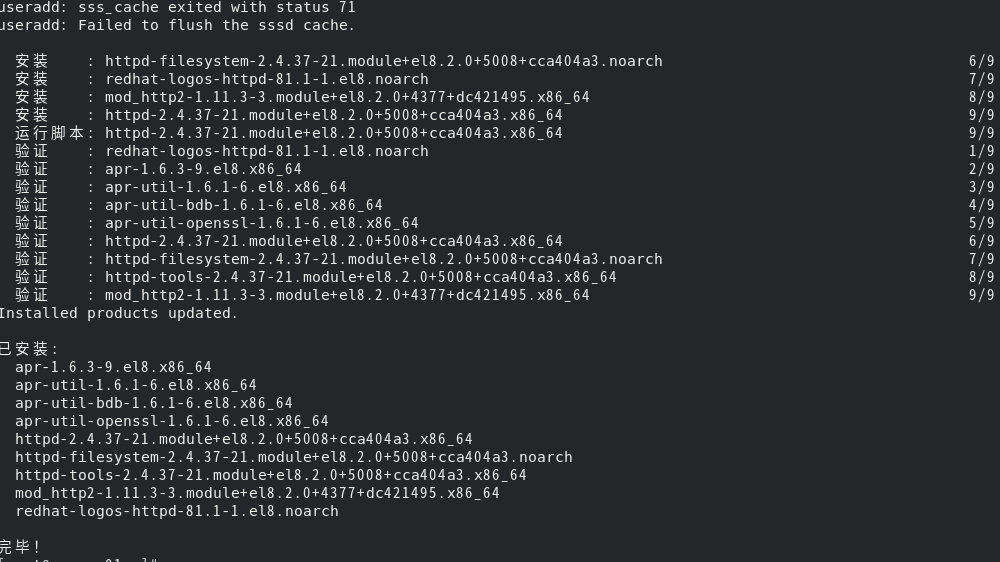
Task: Click the "Installed products updated." text
Action: (x=118, y=313)
